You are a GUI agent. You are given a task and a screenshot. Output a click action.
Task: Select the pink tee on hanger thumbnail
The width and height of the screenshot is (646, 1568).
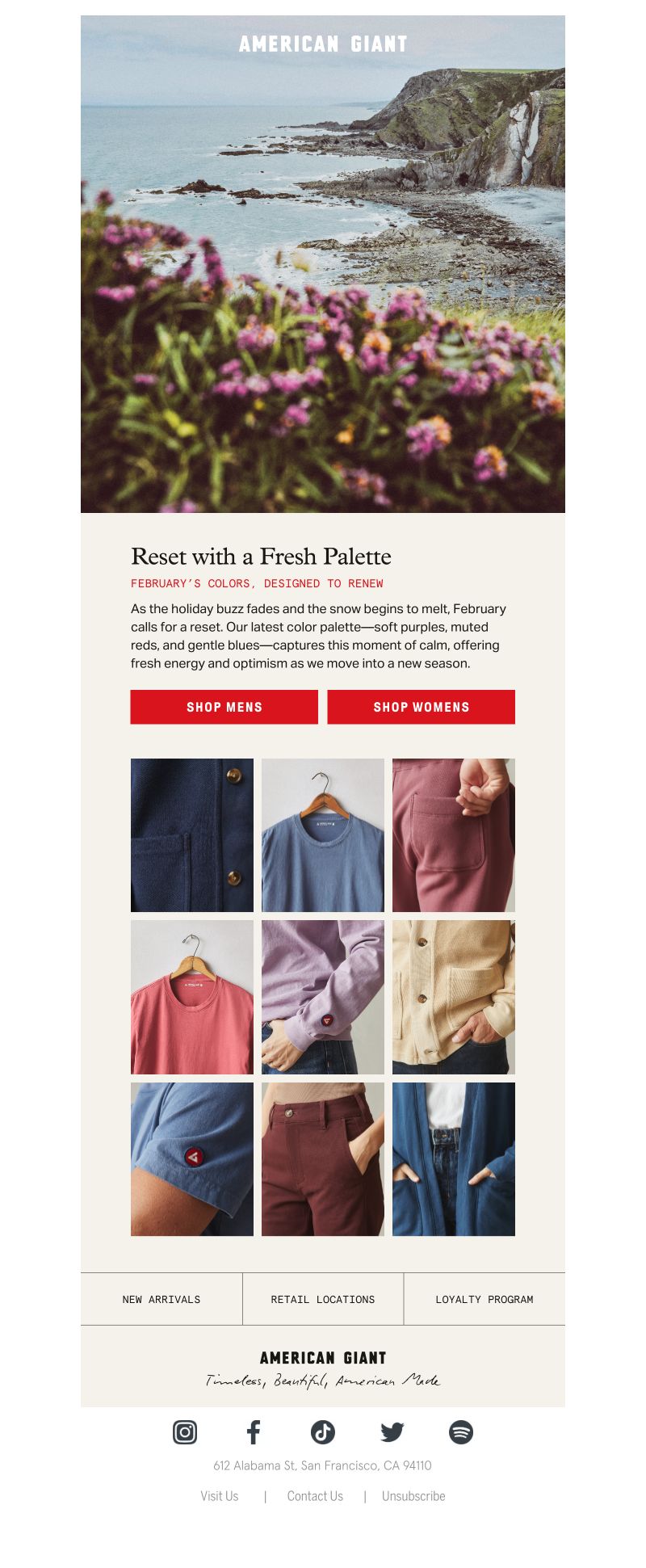pyautogui.click(x=192, y=998)
